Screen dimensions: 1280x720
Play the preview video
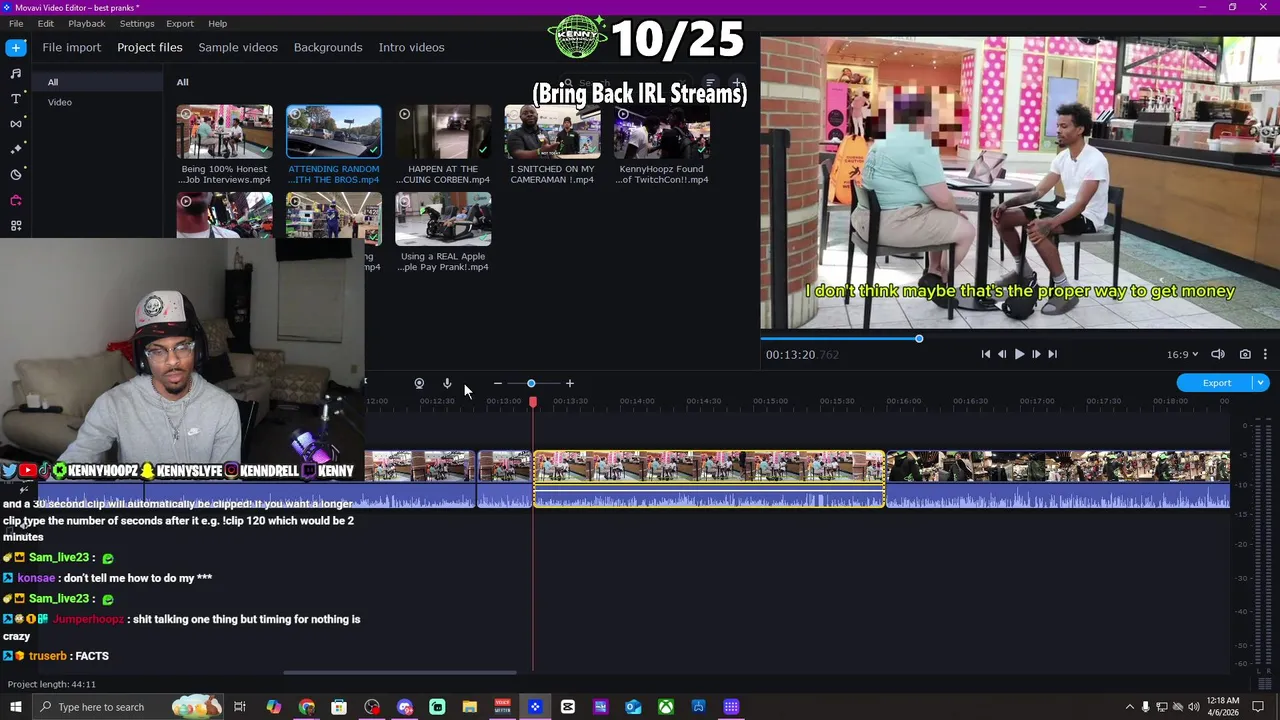click(1019, 354)
